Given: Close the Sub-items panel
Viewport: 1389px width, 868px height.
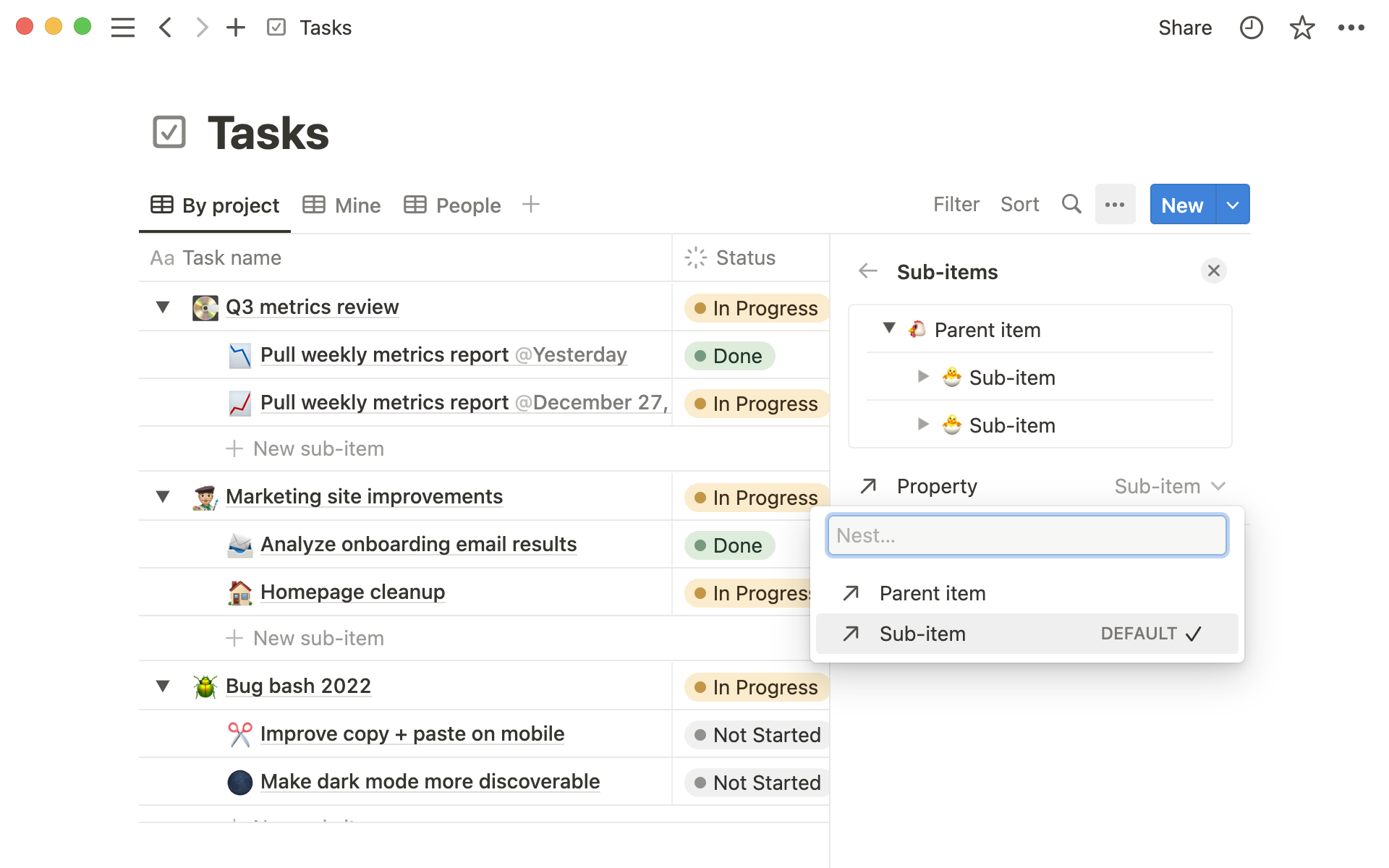Looking at the screenshot, I should (1213, 271).
